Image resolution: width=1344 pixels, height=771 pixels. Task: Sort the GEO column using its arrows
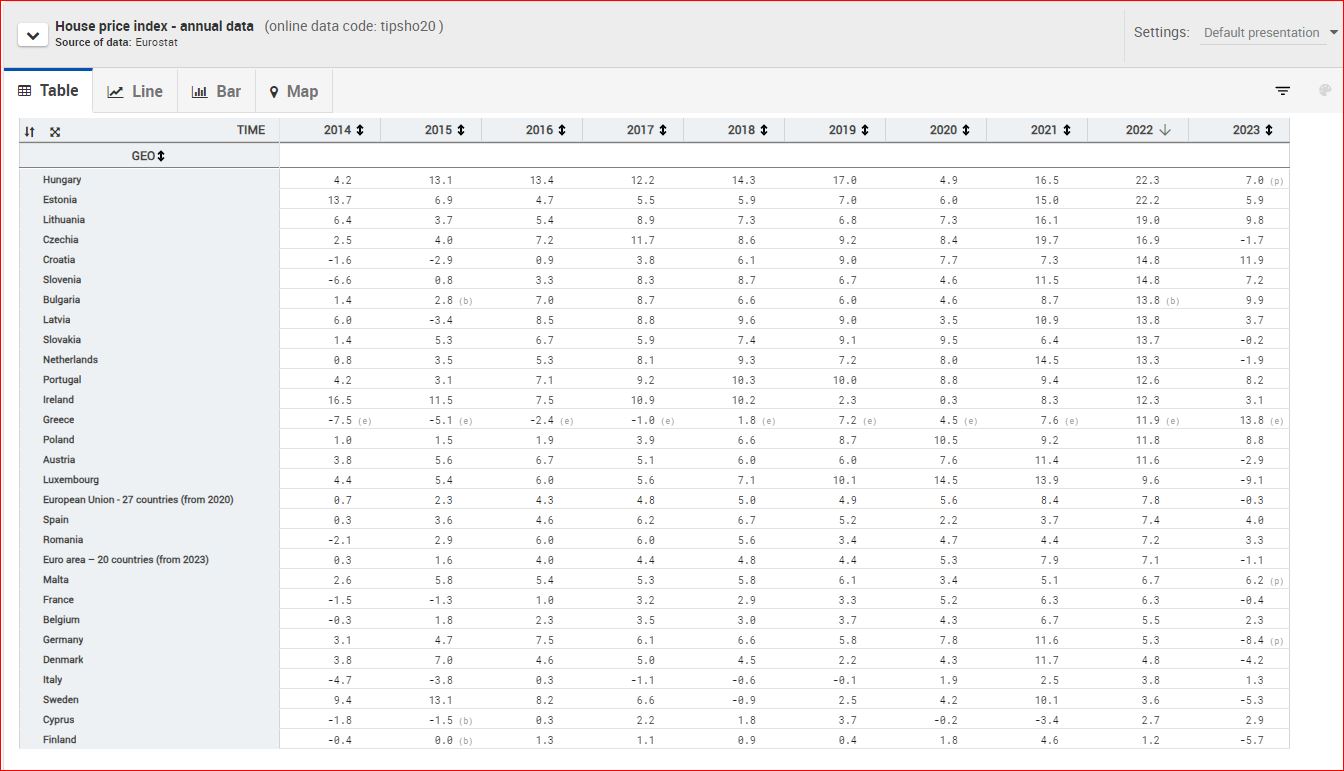pos(160,156)
